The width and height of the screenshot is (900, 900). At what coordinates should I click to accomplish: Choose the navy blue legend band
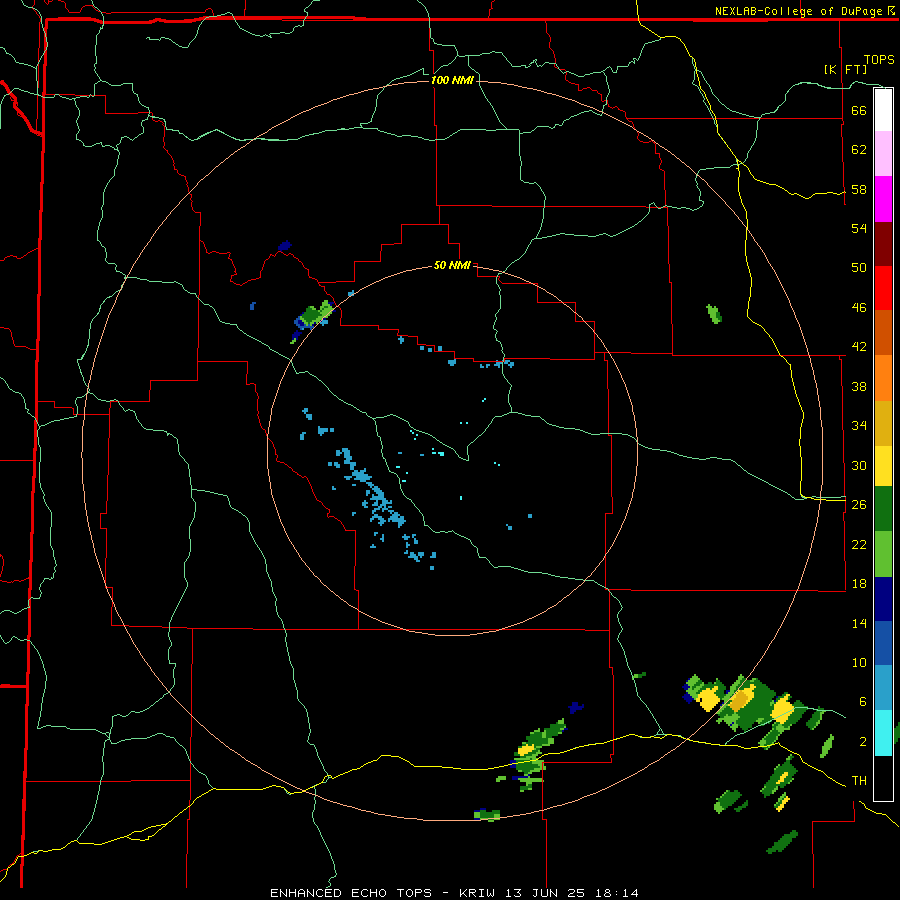(x=883, y=599)
